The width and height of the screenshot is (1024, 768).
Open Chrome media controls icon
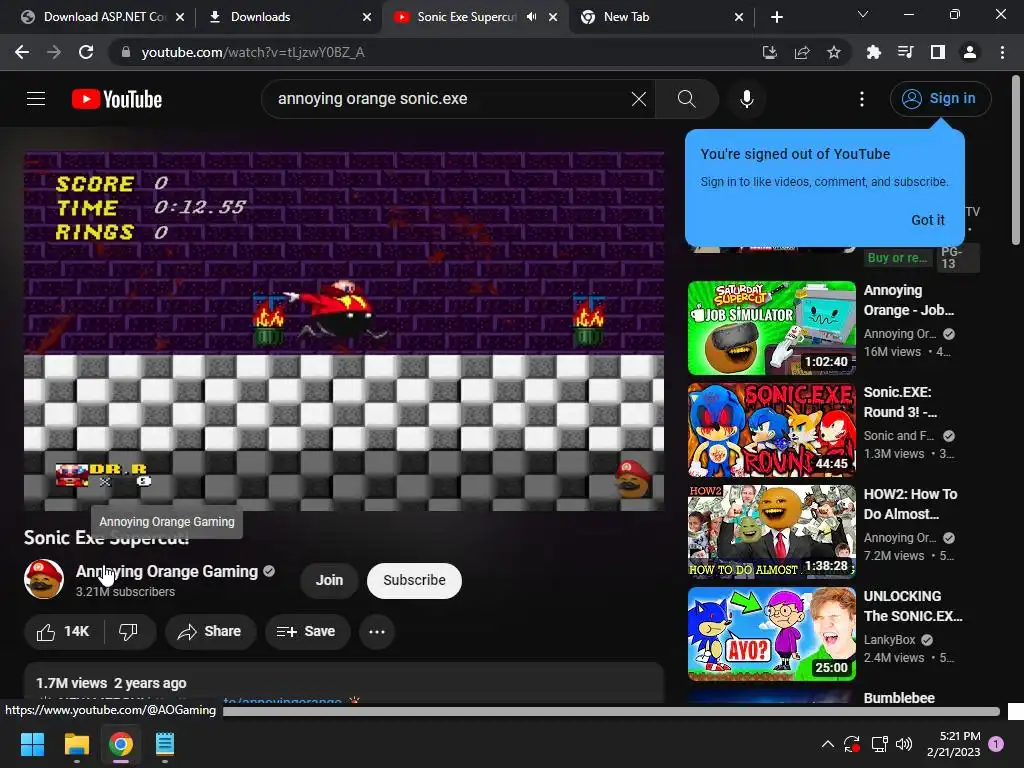tap(905, 52)
